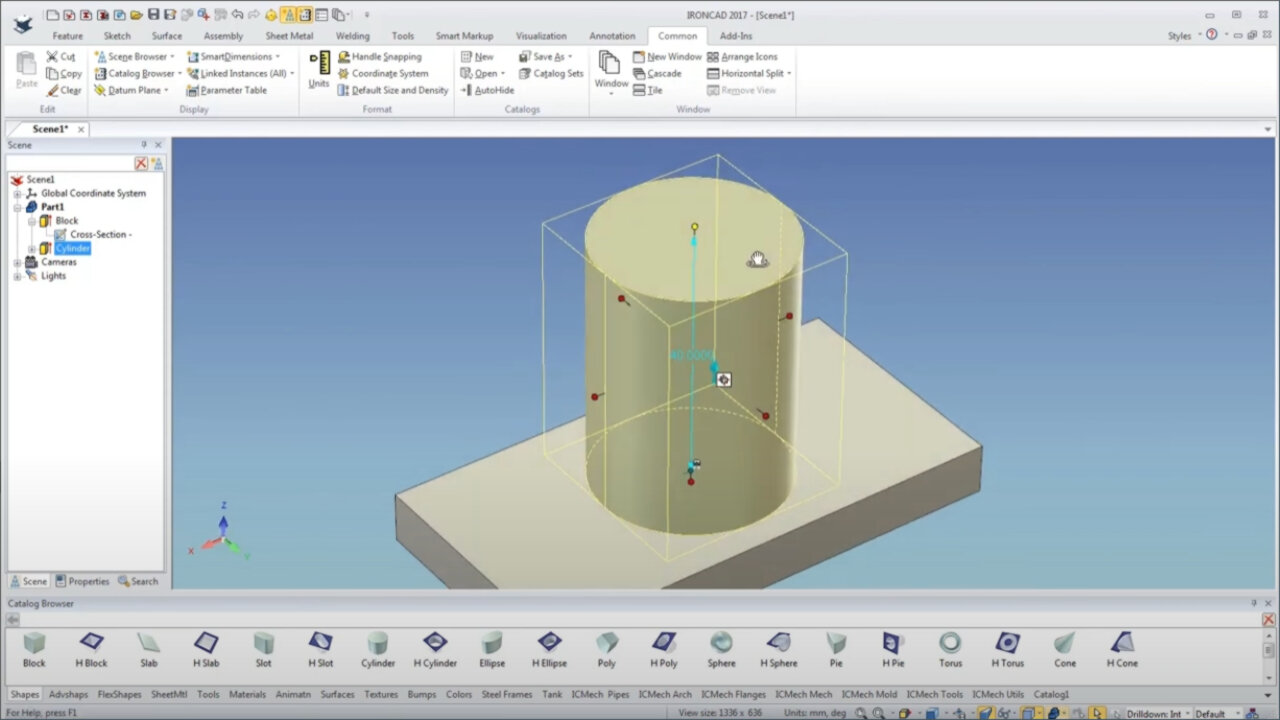This screenshot has height=720, width=1280.
Task: Select the Cylinder item in the Scene tree
Action: tap(71, 247)
